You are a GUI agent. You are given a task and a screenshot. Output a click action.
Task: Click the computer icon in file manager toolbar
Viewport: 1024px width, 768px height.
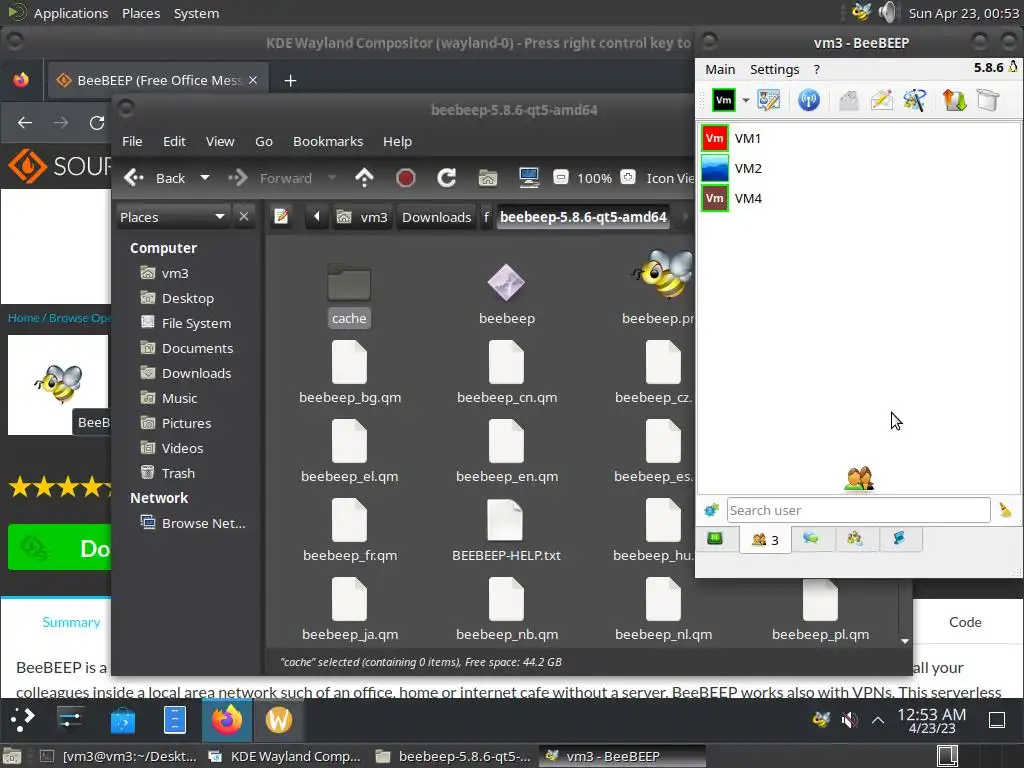click(x=528, y=178)
